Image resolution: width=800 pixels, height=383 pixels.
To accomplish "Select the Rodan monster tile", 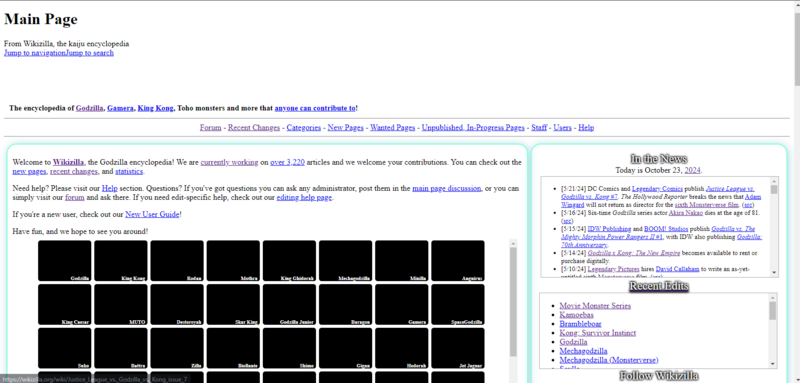I will pos(177,261).
